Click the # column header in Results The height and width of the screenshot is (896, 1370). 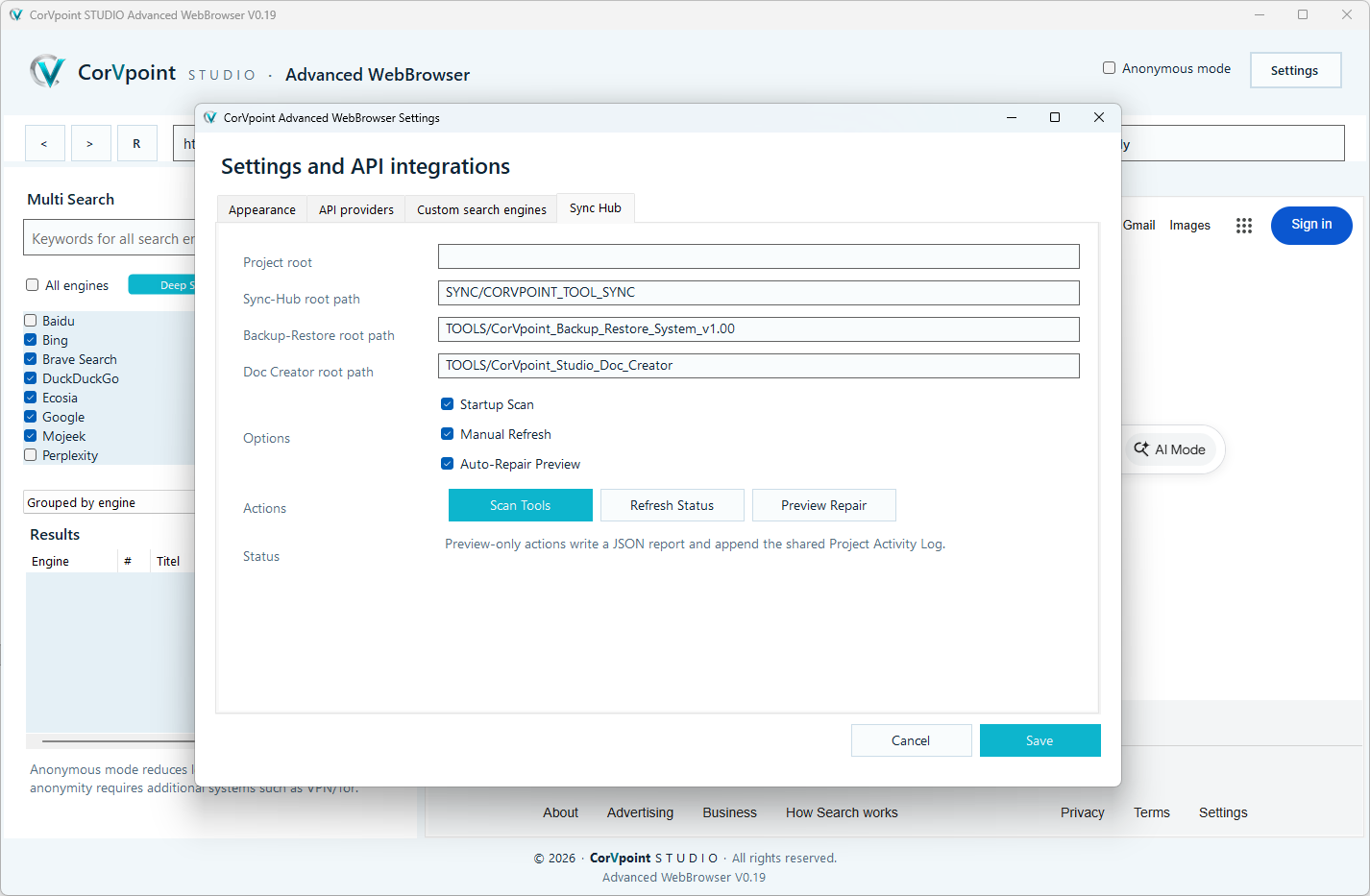(x=133, y=561)
